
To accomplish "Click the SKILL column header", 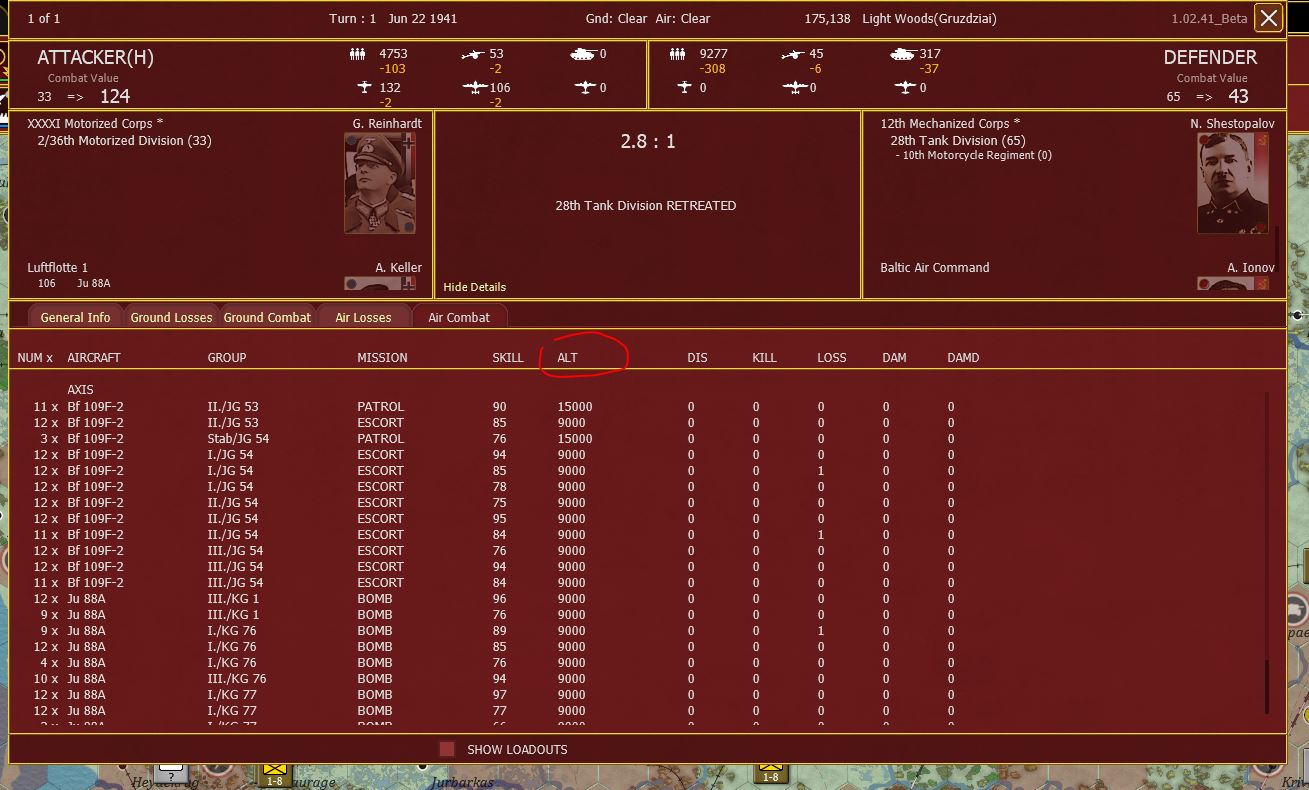I will (x=508, y=357).
